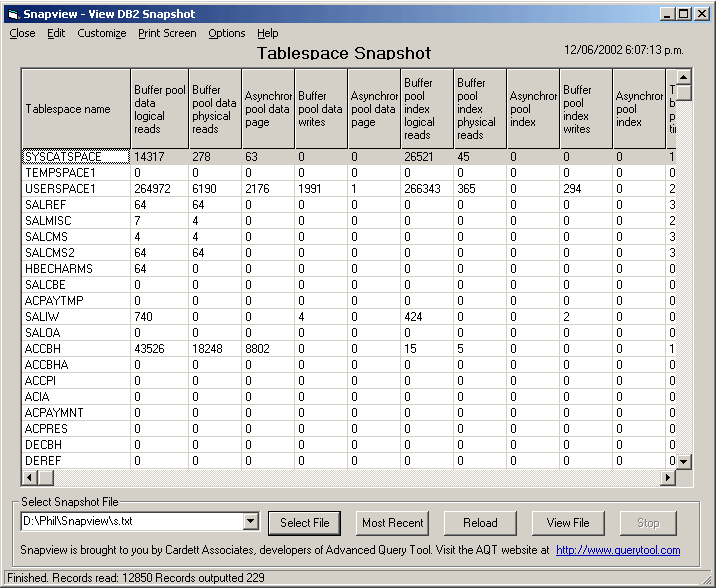Open the Edit menu
Image resolution: width=716 pixels, height=588 pixels.
(x=56, y=33)
